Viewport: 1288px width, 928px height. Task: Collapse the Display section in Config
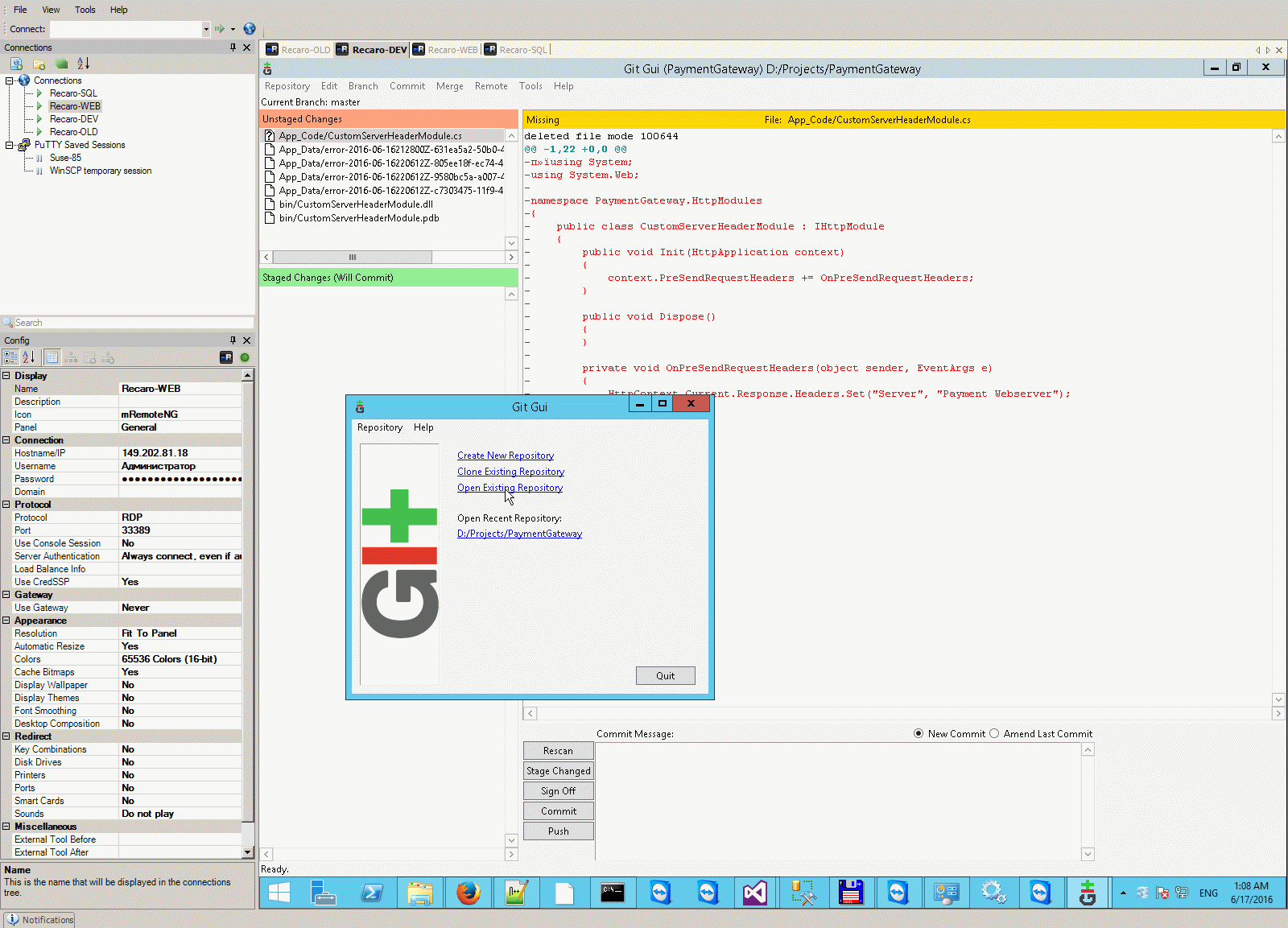click(x=6, y=376)
